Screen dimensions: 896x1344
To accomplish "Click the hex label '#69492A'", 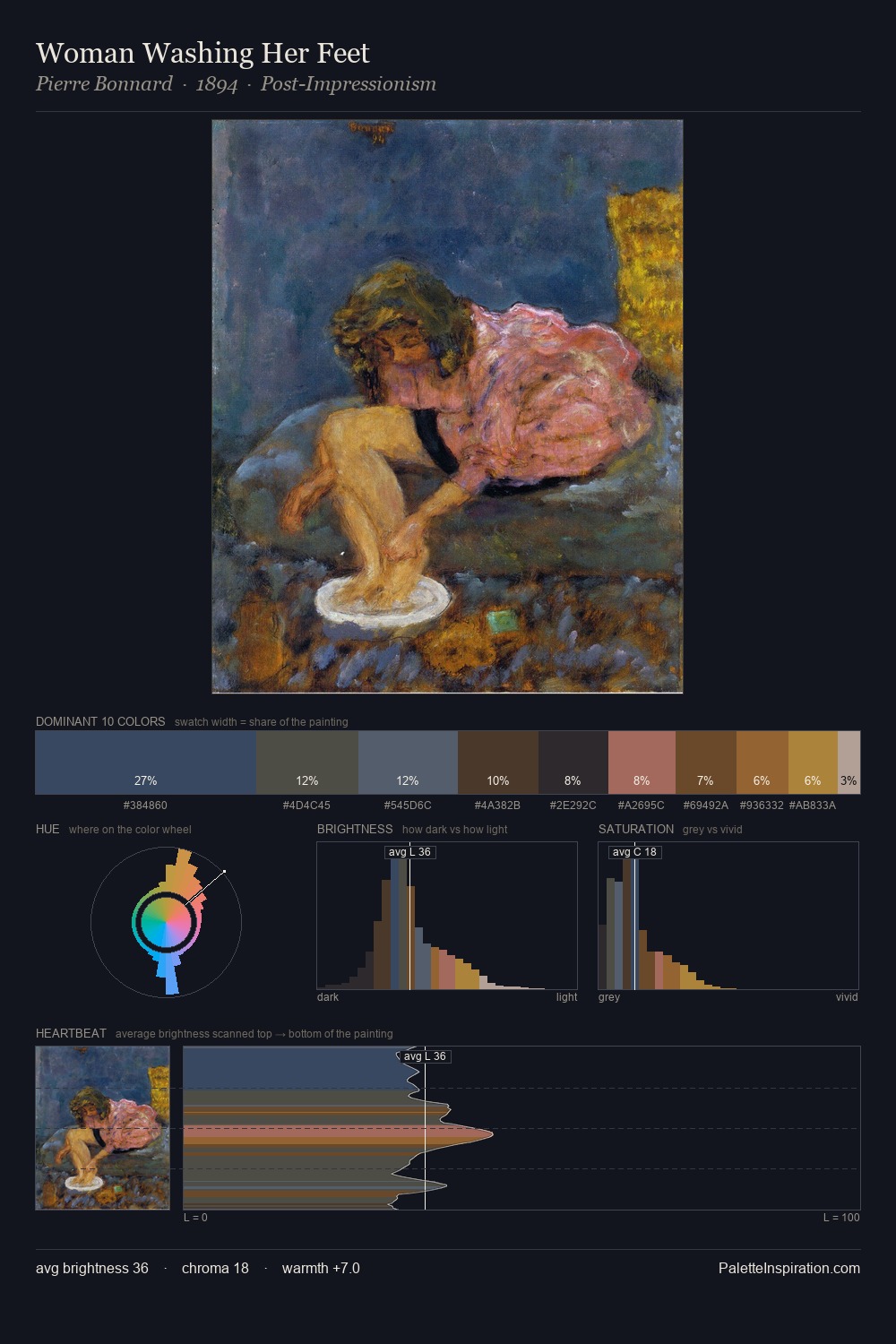I will tap(705, 806).
